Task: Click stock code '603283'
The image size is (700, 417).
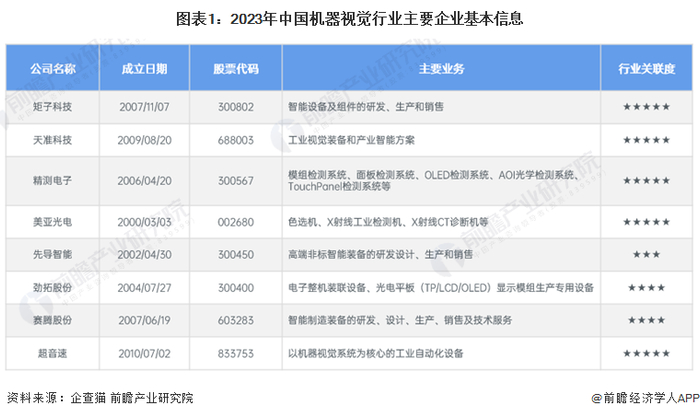Action: (x=236, y=320)
